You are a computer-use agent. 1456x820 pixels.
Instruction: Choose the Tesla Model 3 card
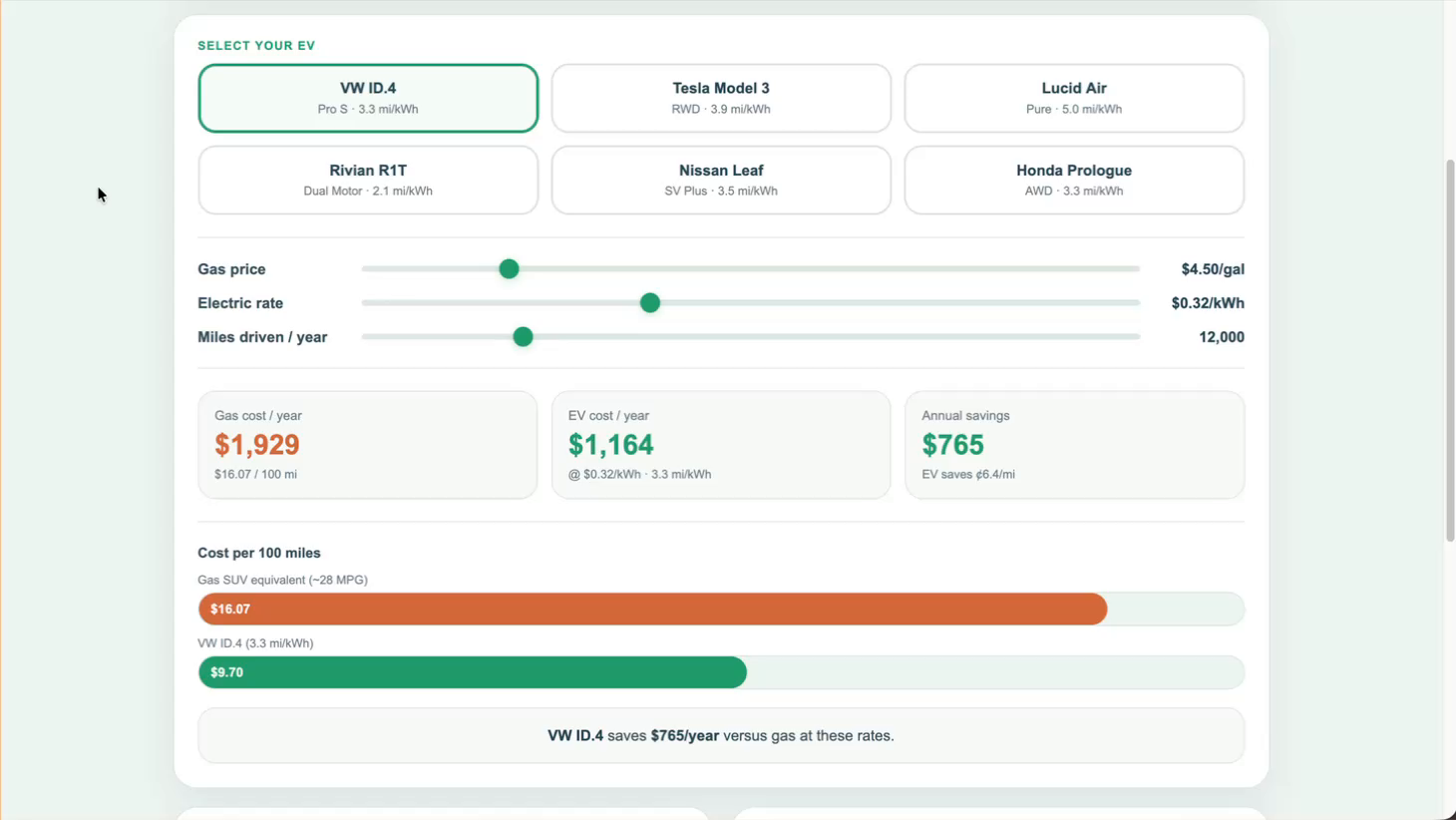(x=721, y=98)
